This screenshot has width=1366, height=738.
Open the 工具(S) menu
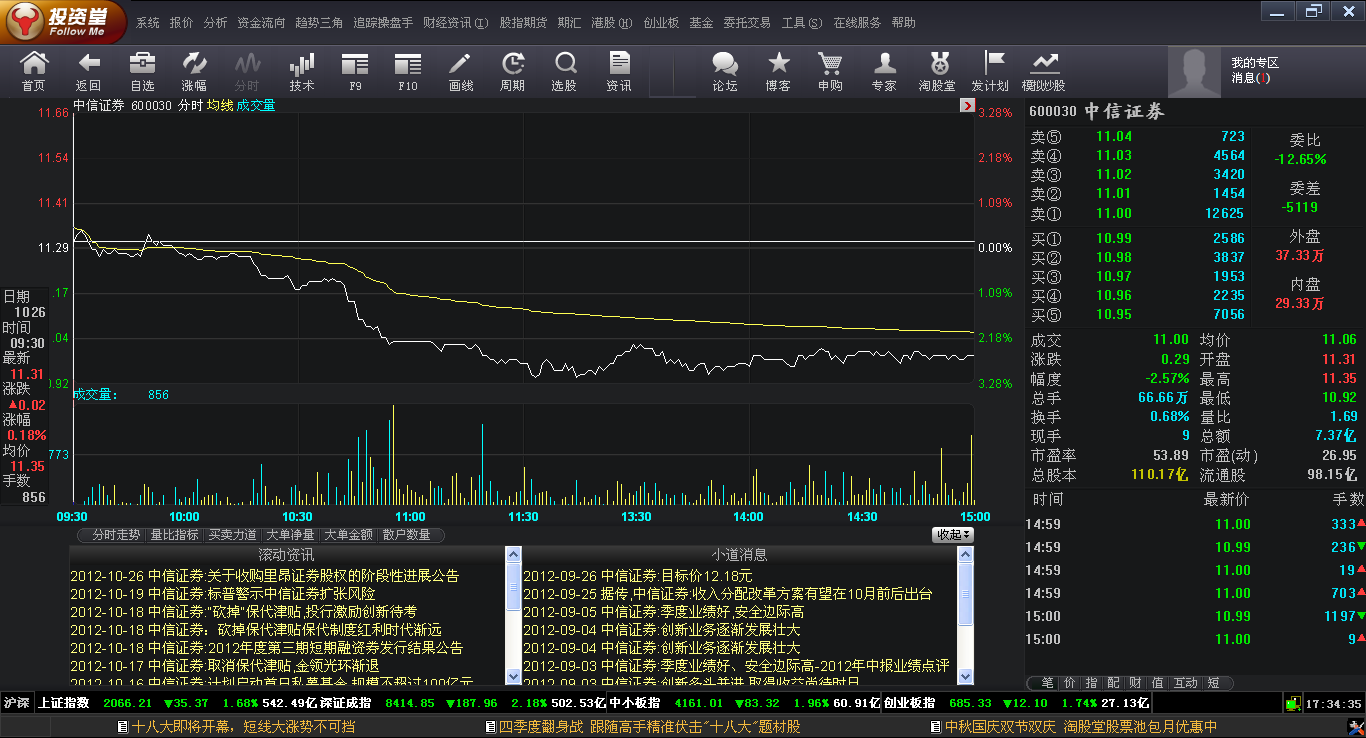[x=802, y=23]
